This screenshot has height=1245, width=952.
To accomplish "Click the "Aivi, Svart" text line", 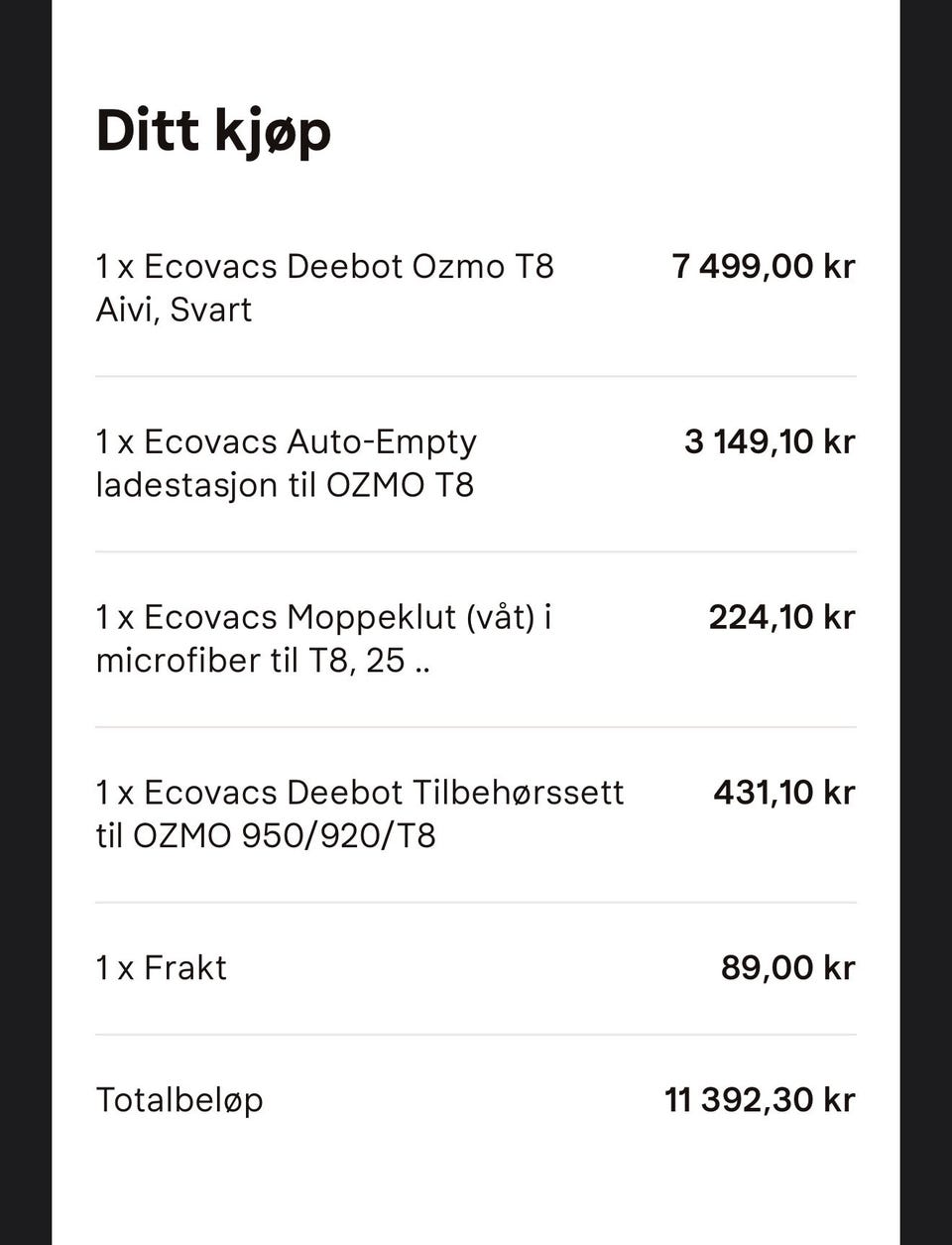I will [x=174, y=311].
